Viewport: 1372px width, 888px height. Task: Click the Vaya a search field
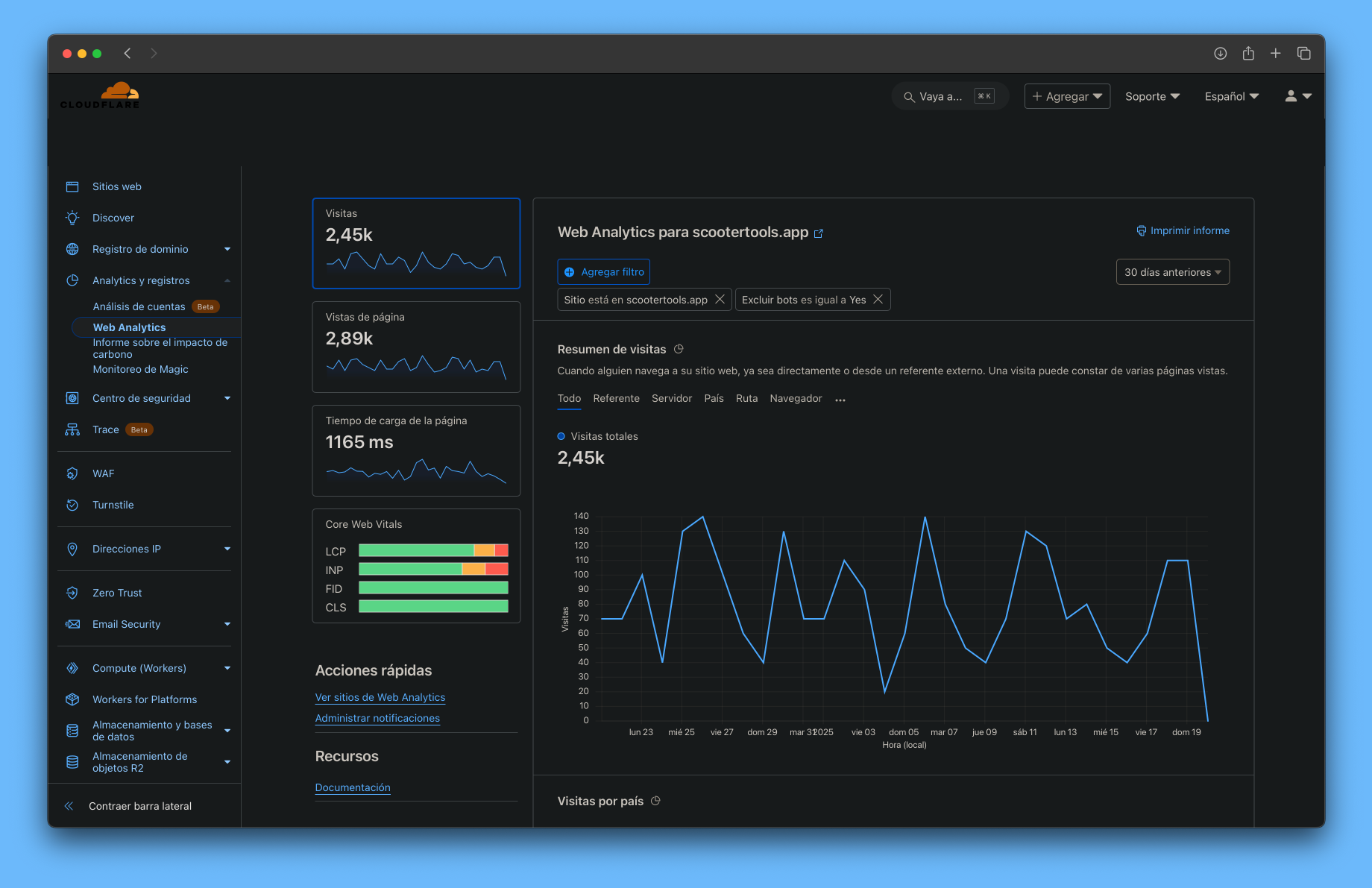click(x=943, y=96)
